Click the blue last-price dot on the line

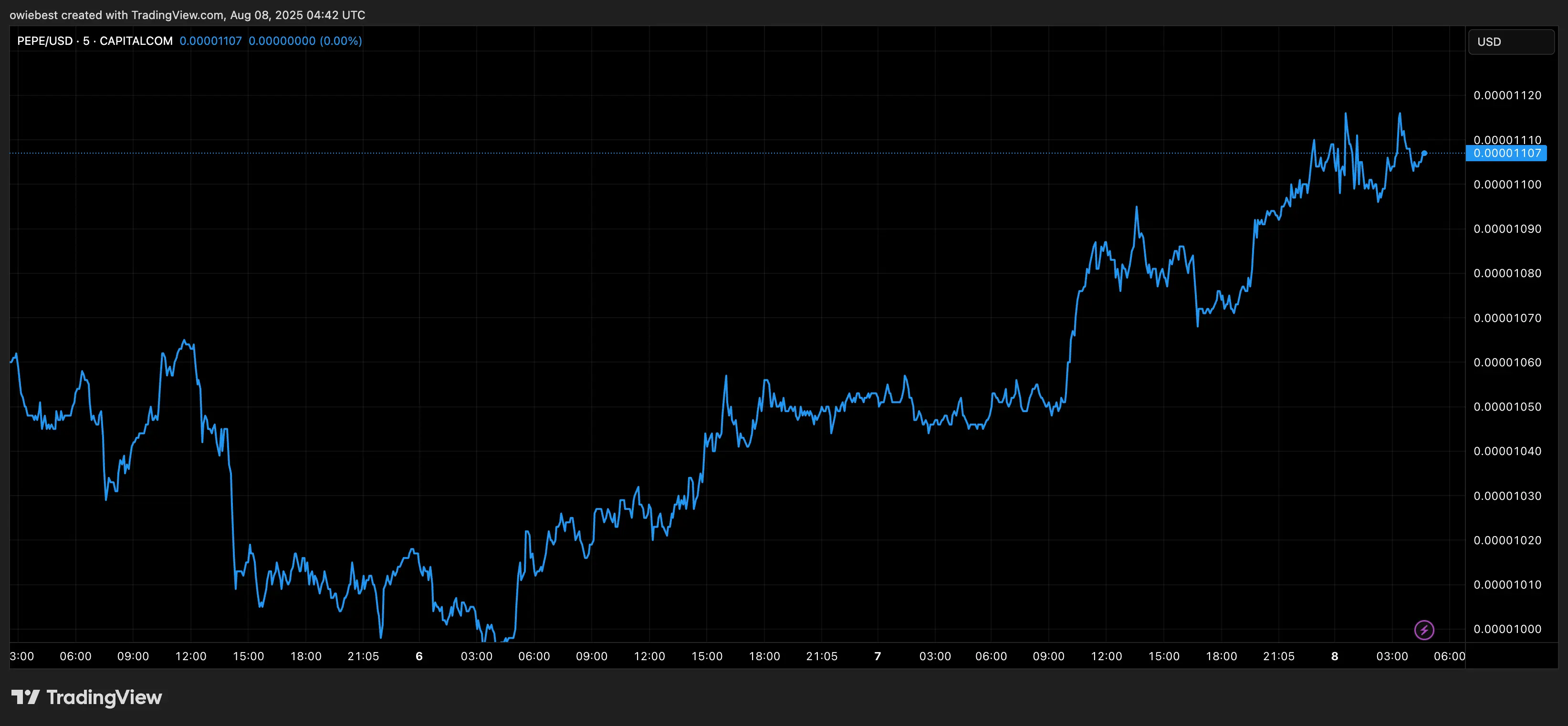pyautogui.click(x=1424, y=153)
